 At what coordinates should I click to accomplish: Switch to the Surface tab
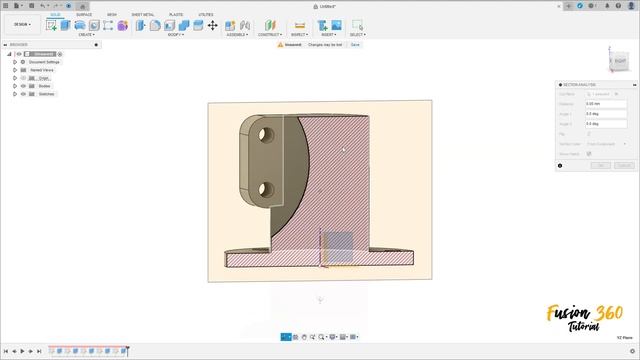point(84,15)
